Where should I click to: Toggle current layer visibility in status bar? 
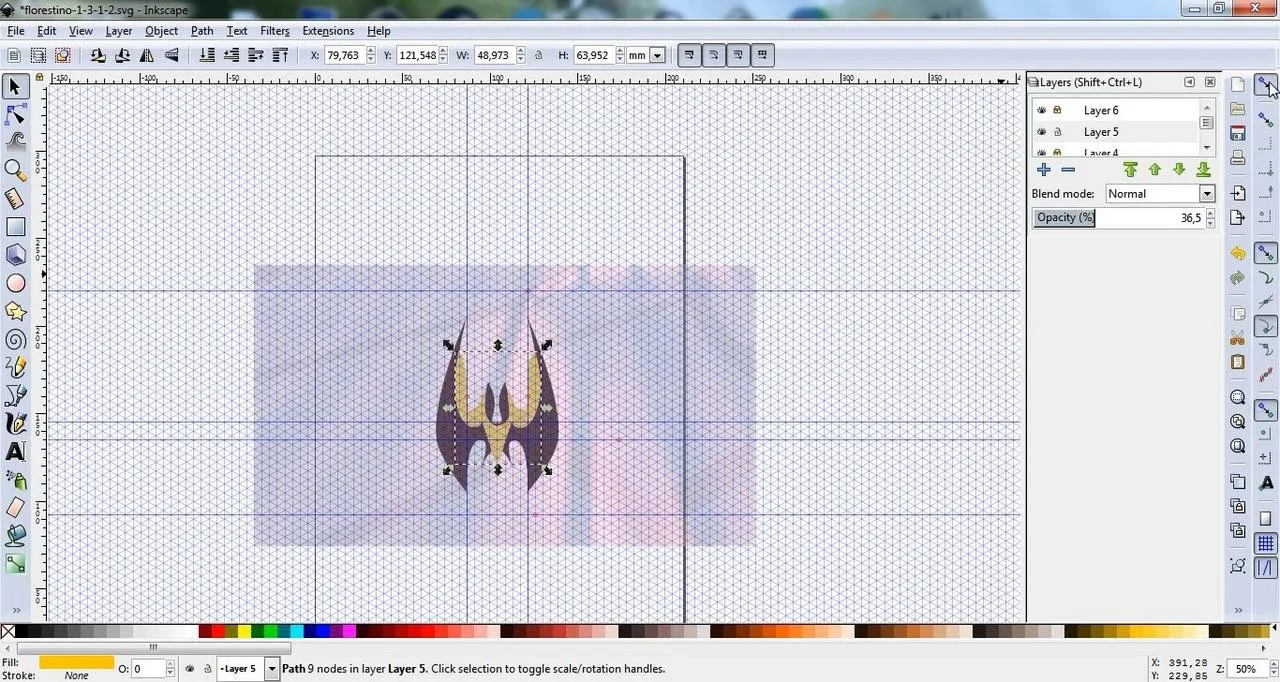point(190,669)
